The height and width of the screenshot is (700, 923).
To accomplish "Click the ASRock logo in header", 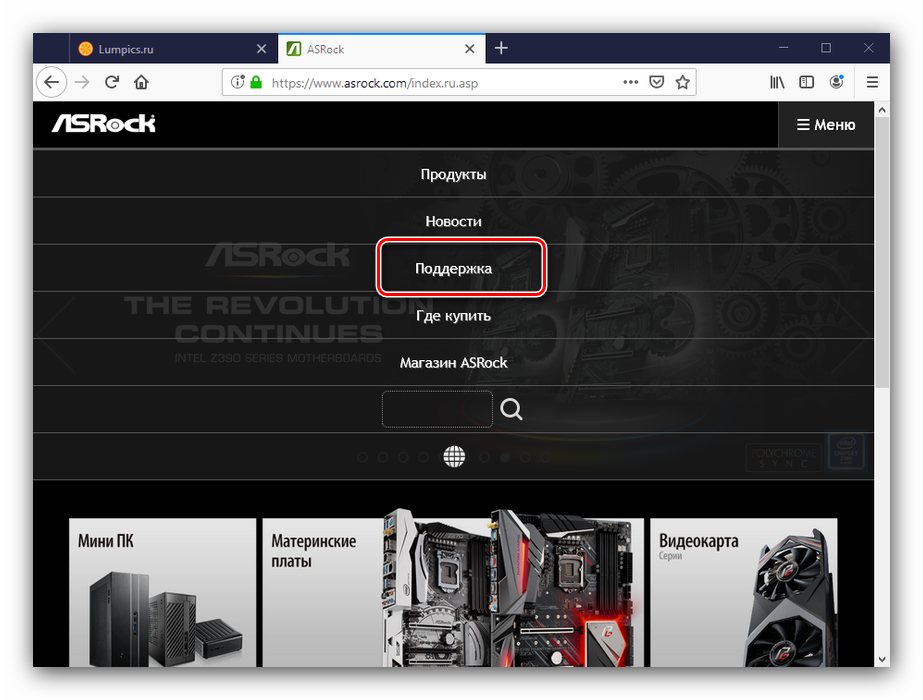I will pos(104,123).
